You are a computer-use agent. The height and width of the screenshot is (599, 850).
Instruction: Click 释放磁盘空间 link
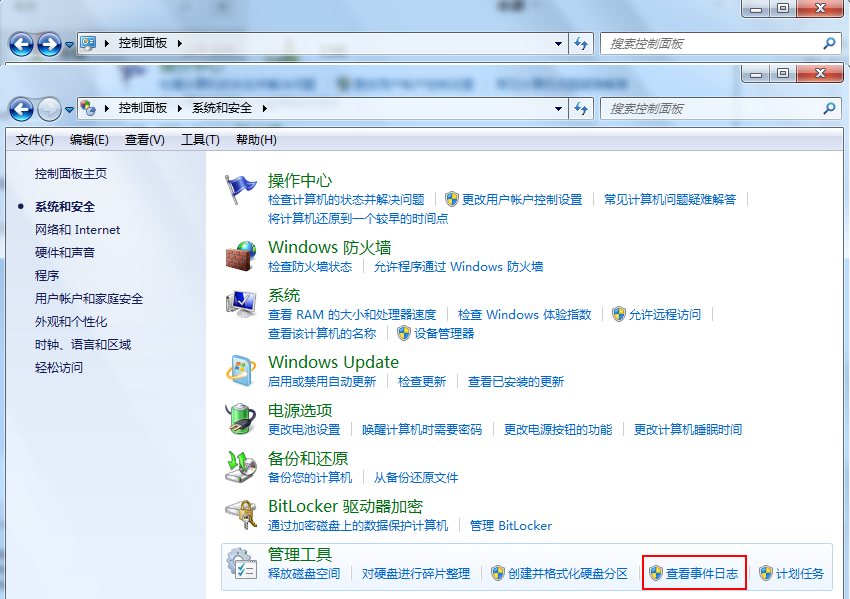(x=304, y=574)
